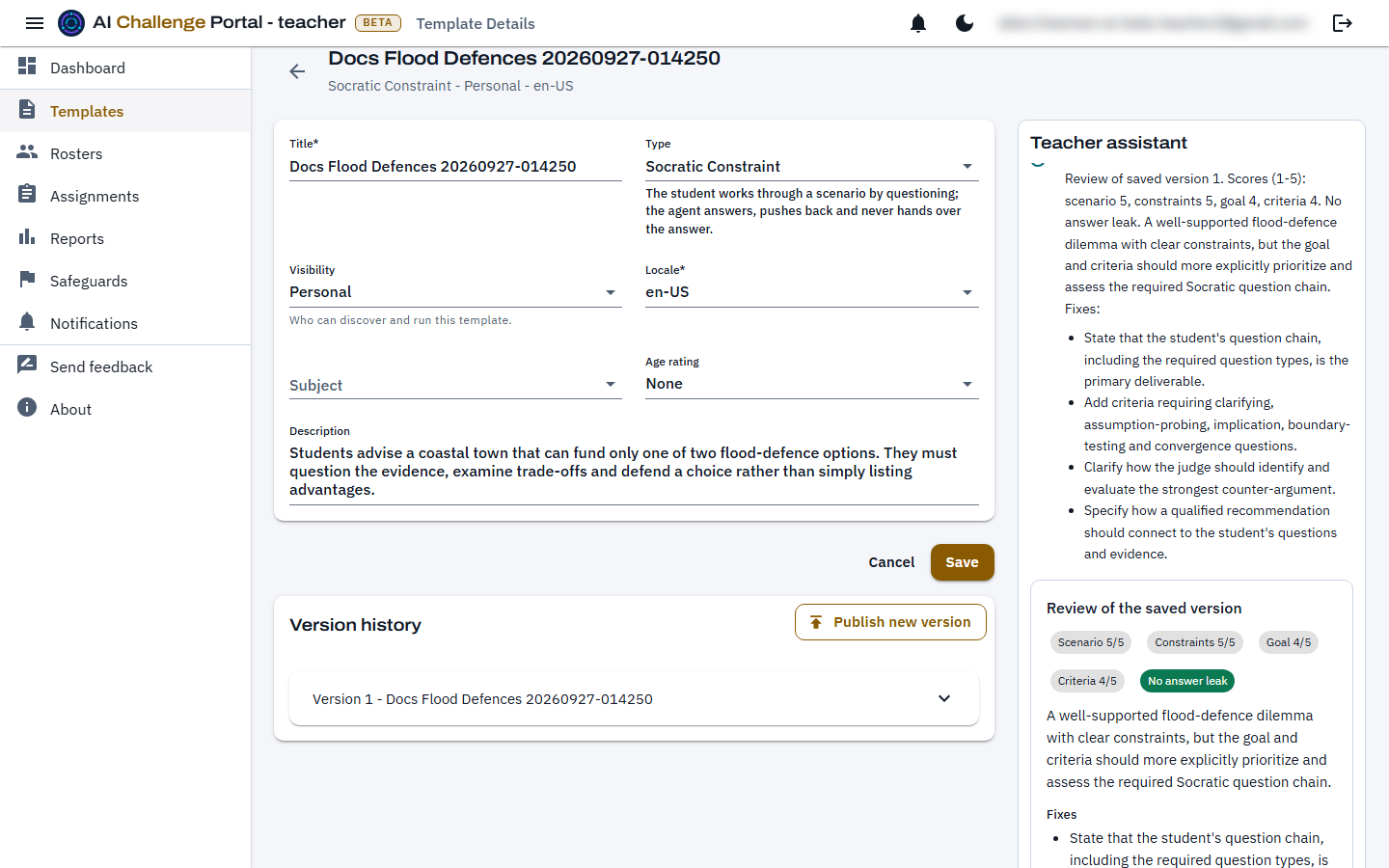Click the Assignments clipboard icon
This screenshot has height=868, width=1389.
click(27, 195)
